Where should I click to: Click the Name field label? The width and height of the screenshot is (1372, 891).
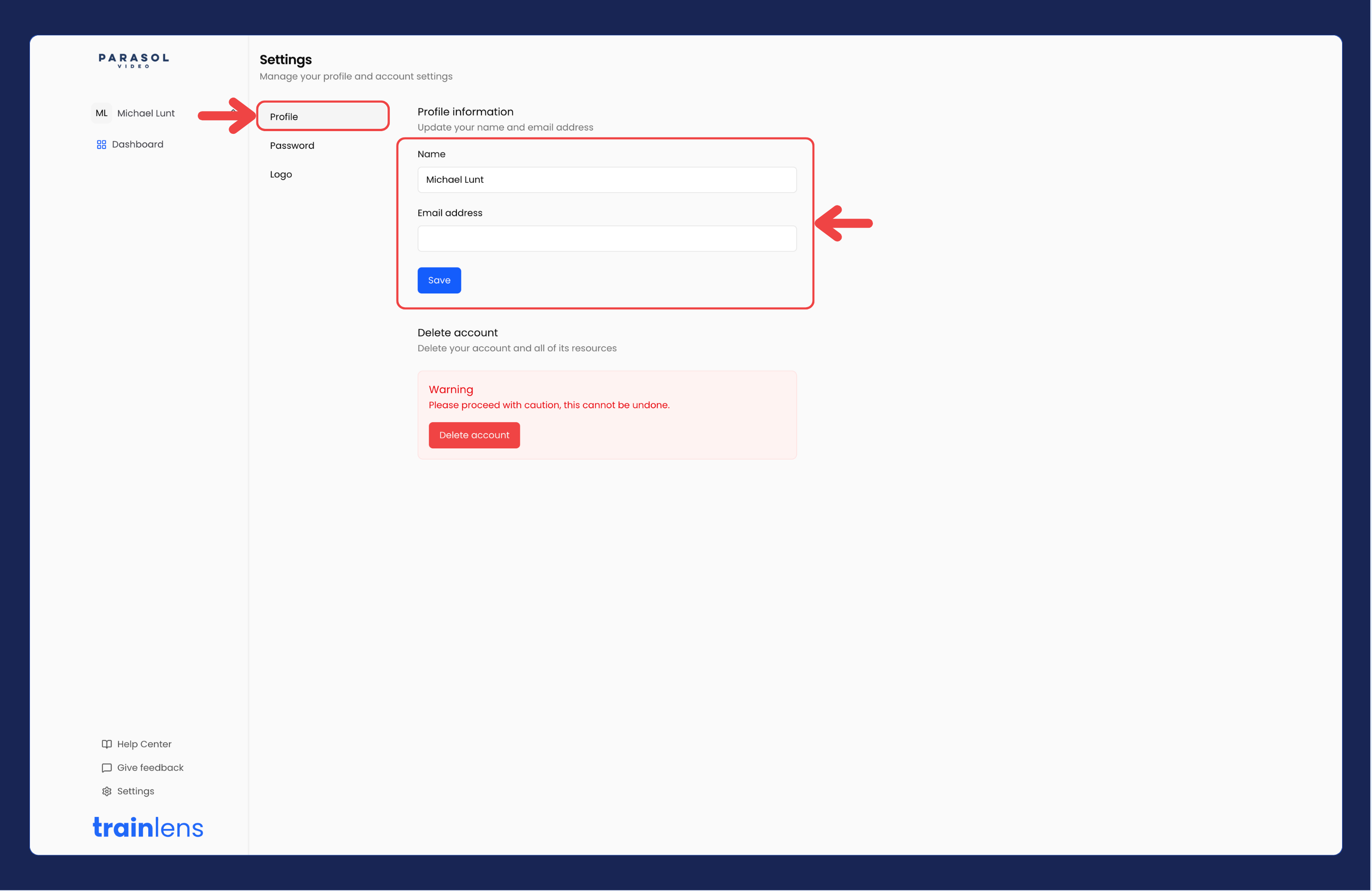pyautogui.click(x=431, y=154)
